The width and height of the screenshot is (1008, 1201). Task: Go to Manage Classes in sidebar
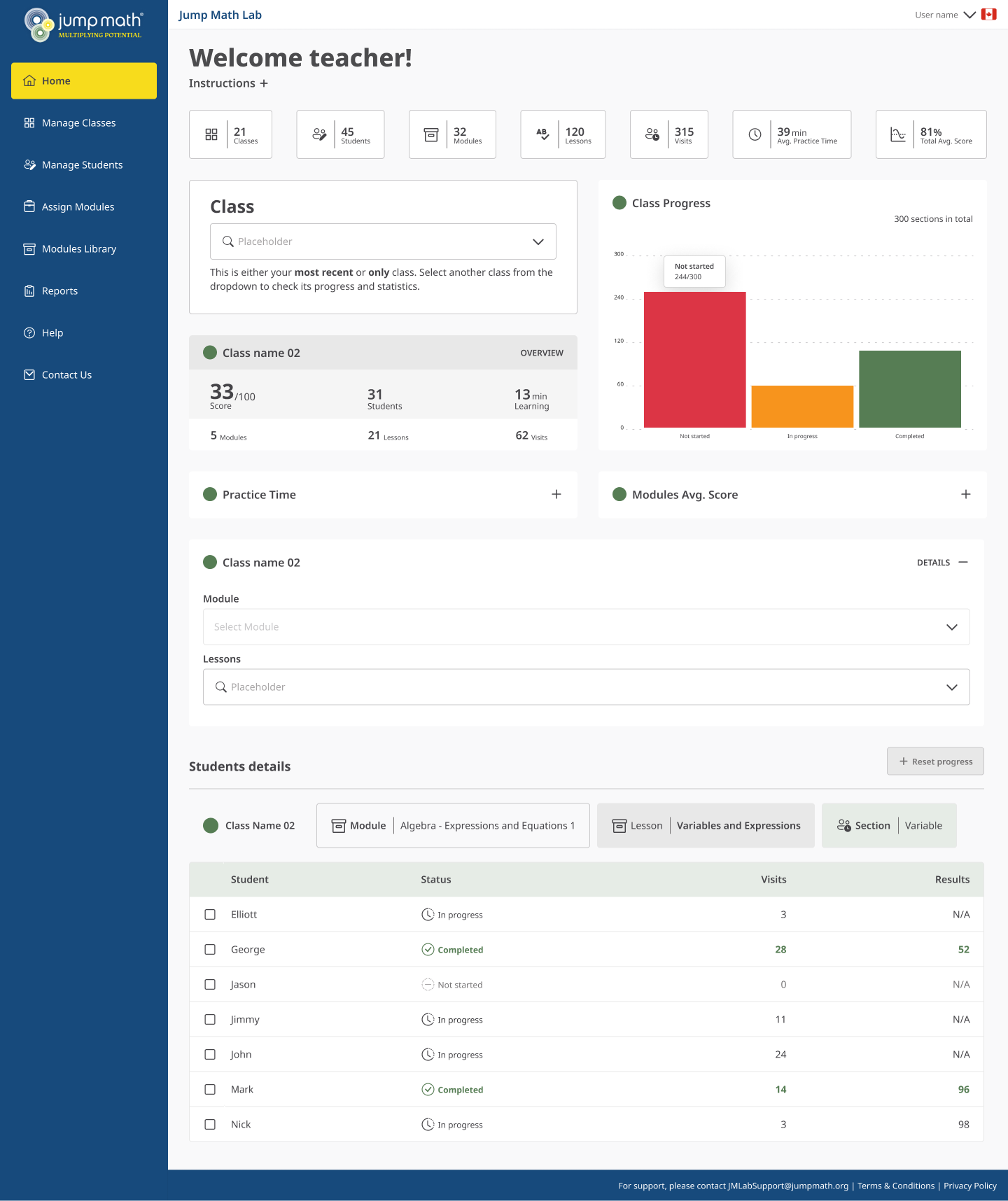78,123
